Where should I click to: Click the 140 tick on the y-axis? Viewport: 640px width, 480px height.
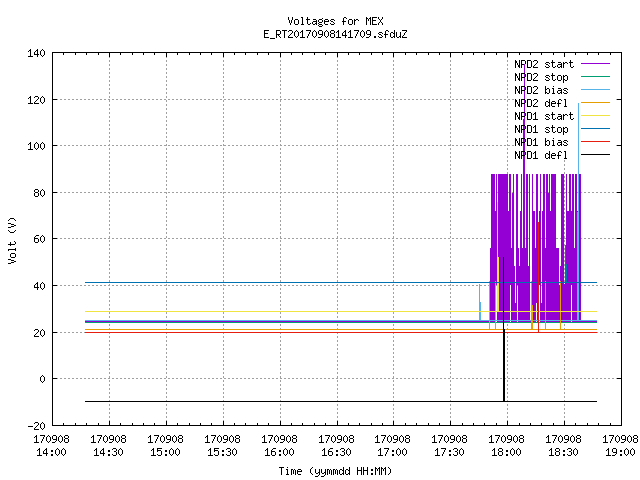click(x=36, y=53)
